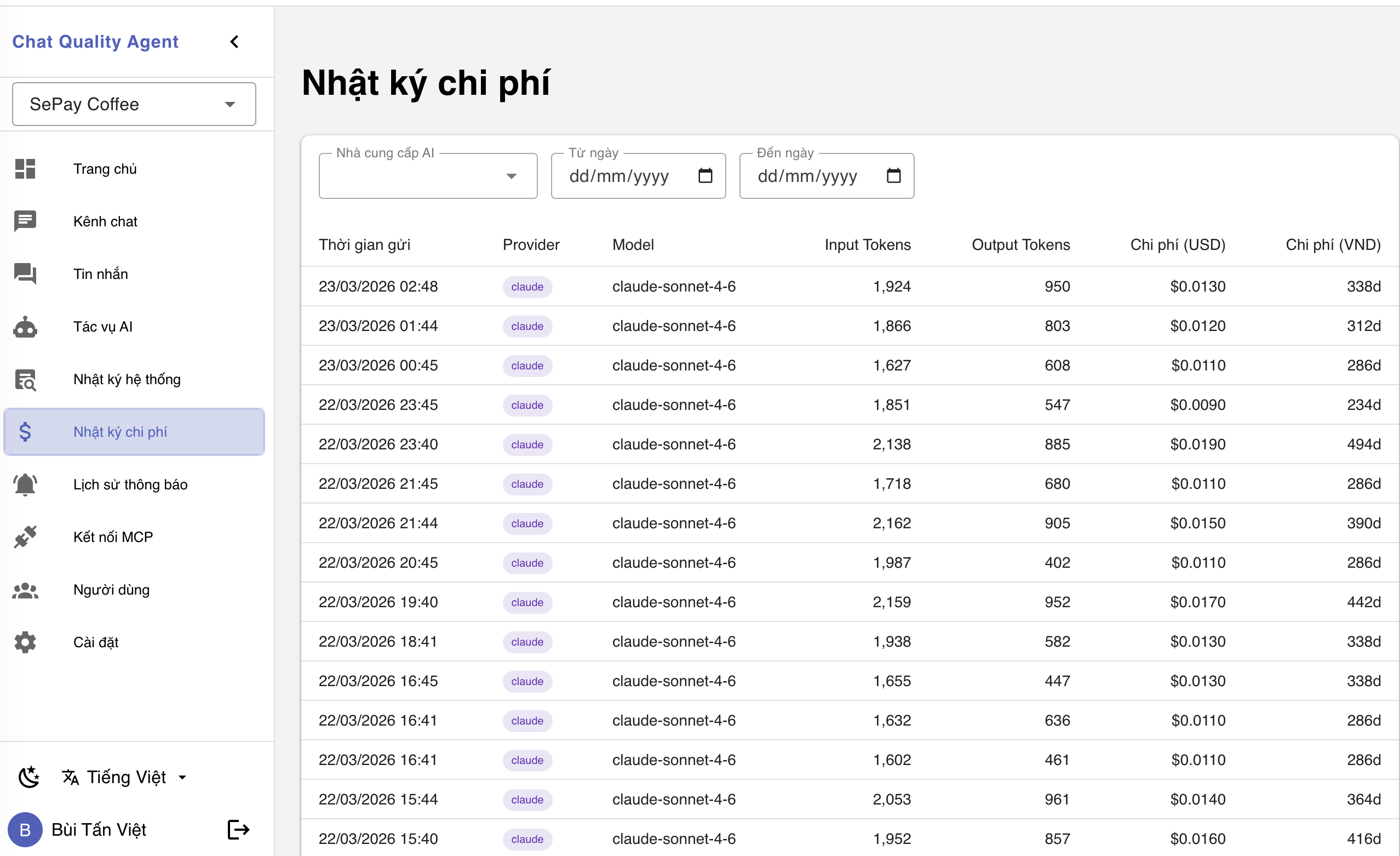Click the Trang chủ dashboard icon
The height and width of the screenshot is (856, 1400).
pyautogui.click(x=25, y=169)
